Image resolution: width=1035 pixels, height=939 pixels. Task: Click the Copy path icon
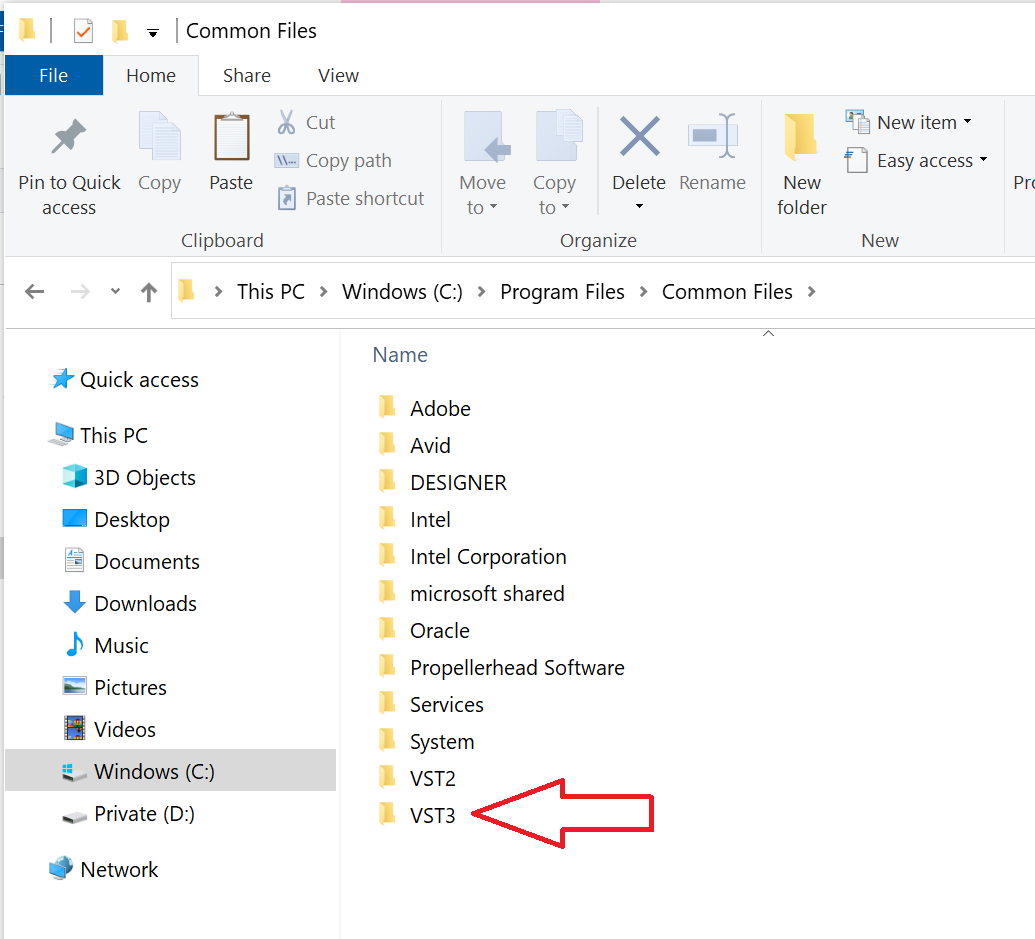pos(287,161)
